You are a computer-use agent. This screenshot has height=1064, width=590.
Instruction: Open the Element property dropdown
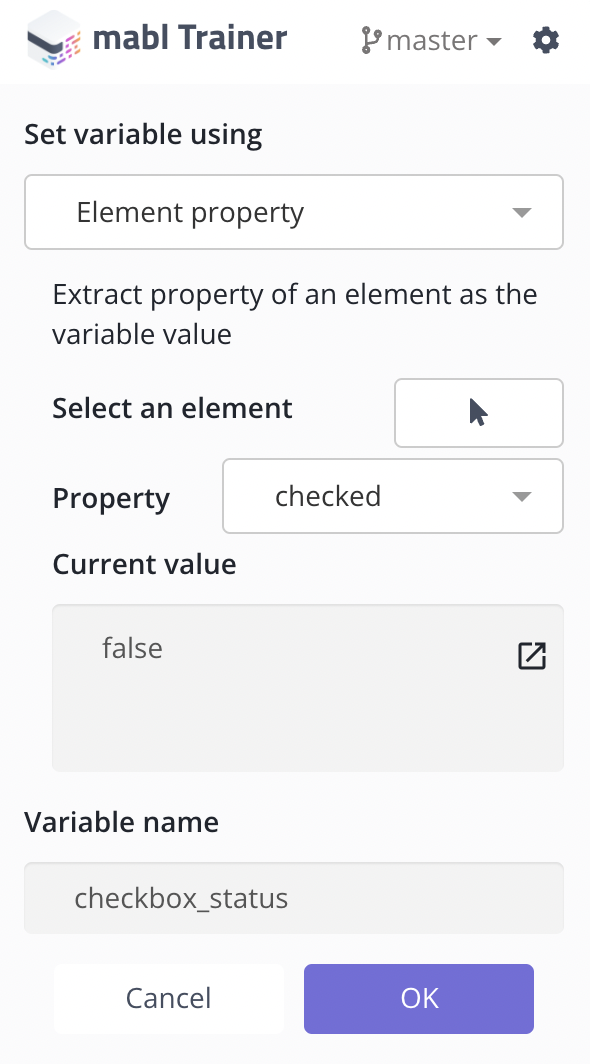tap(294, 212)
